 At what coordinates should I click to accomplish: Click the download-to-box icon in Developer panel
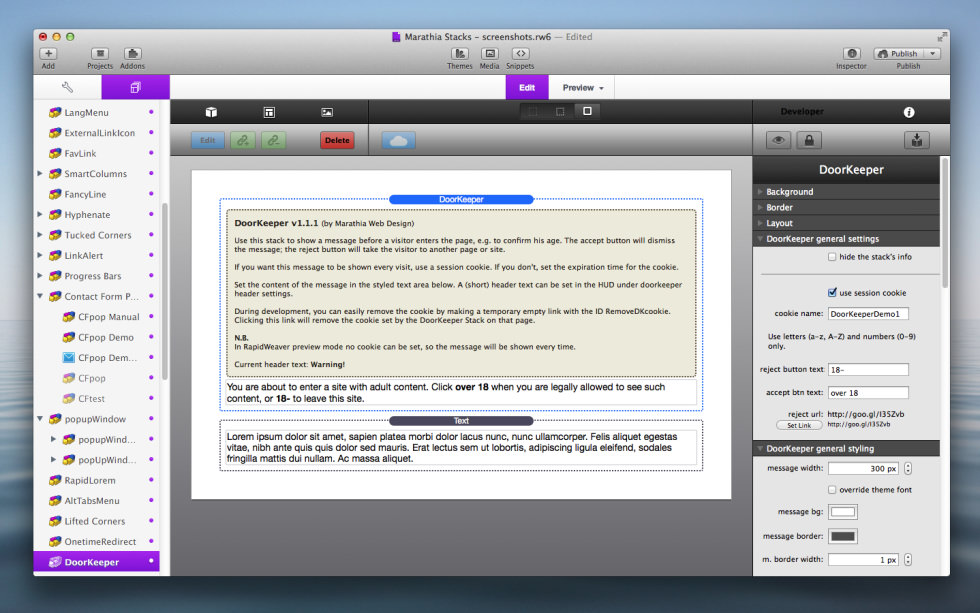916,140
